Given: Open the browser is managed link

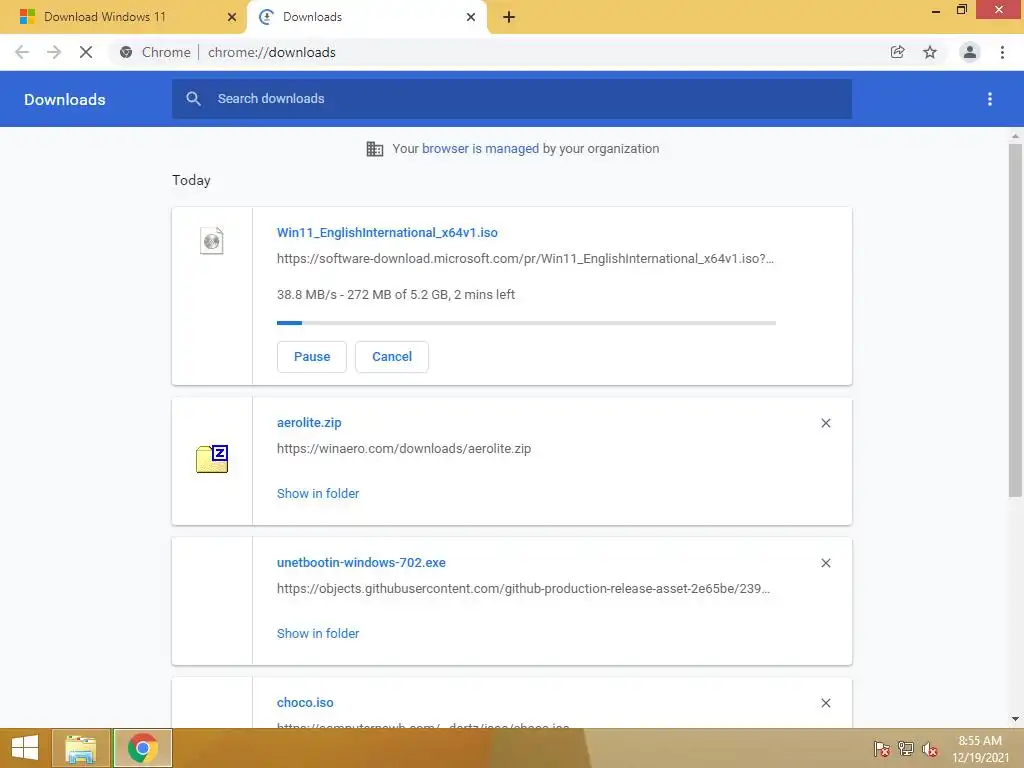Looking at the screenshot, I should [480, 148].
